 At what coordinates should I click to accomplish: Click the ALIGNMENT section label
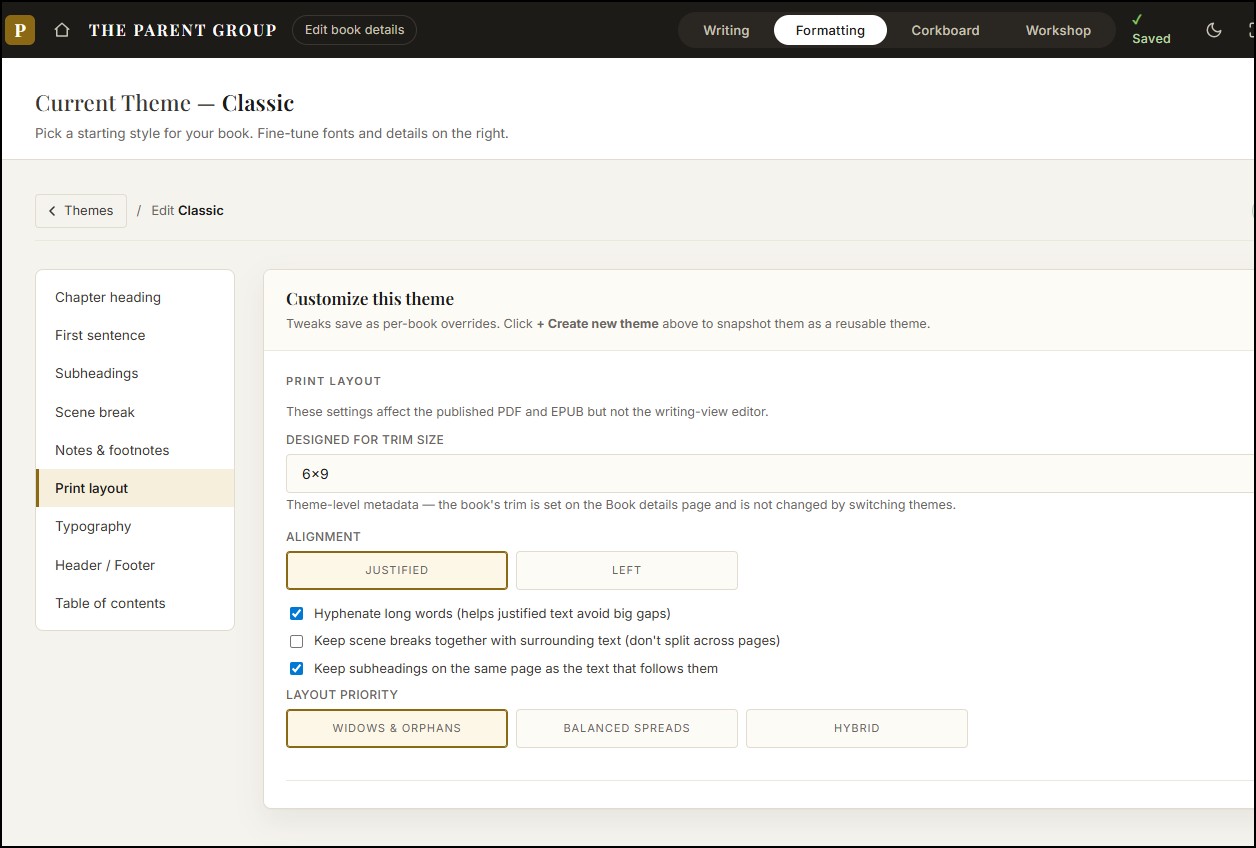coord(323,537)
